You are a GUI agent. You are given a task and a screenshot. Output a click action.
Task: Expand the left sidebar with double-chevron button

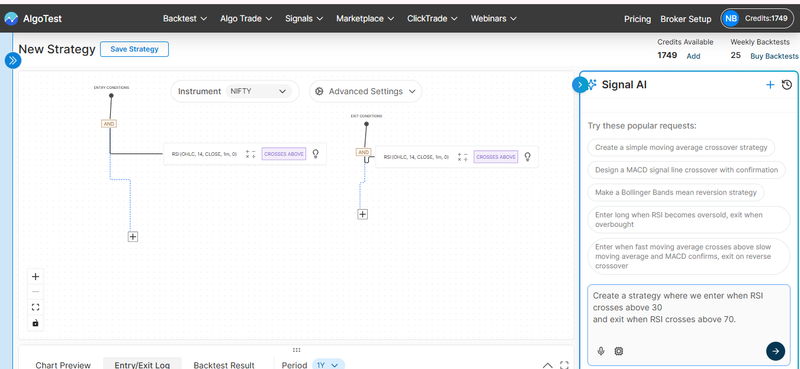pyautogui.click(x=12, y=61)
